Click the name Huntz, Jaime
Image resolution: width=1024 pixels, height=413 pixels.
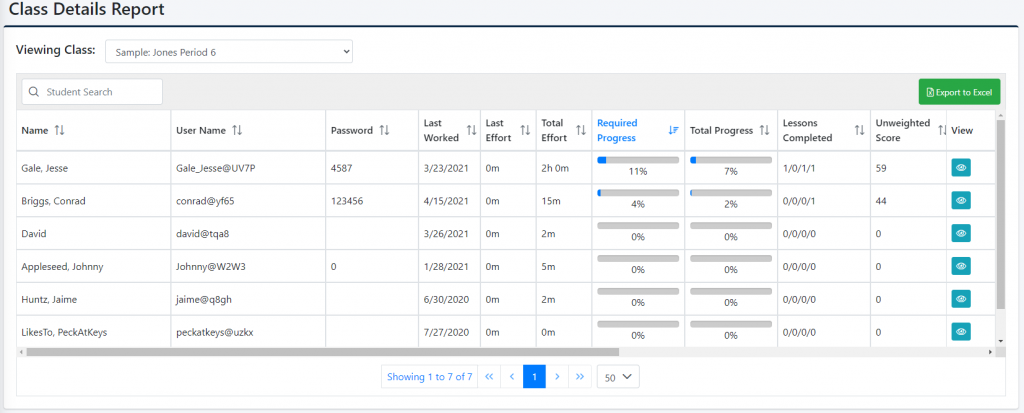(x=50, y=299)
